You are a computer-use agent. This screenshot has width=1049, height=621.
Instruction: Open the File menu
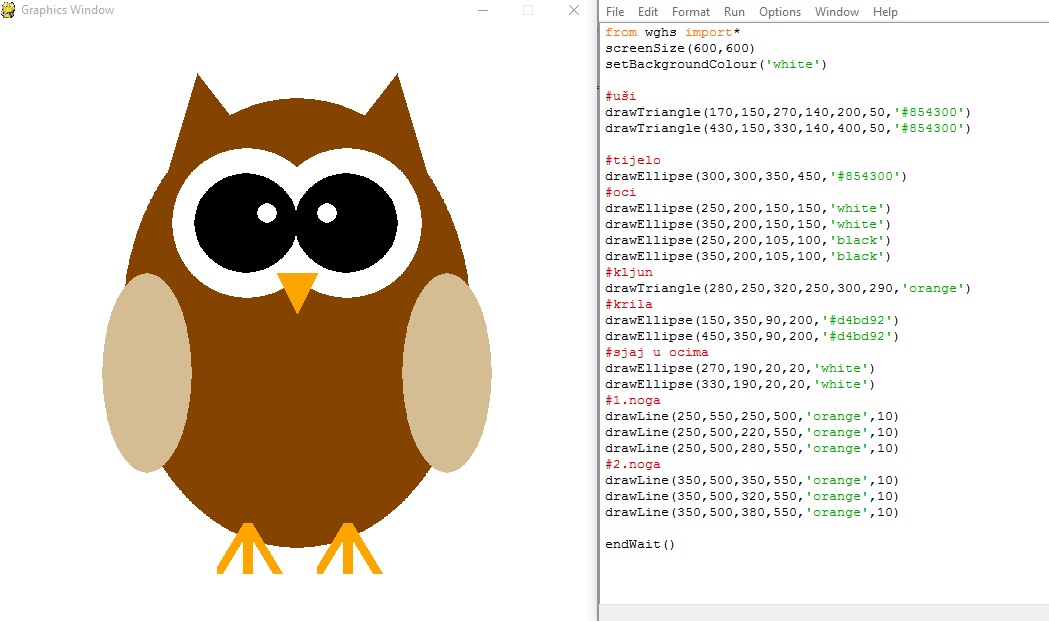click(615, 11)
